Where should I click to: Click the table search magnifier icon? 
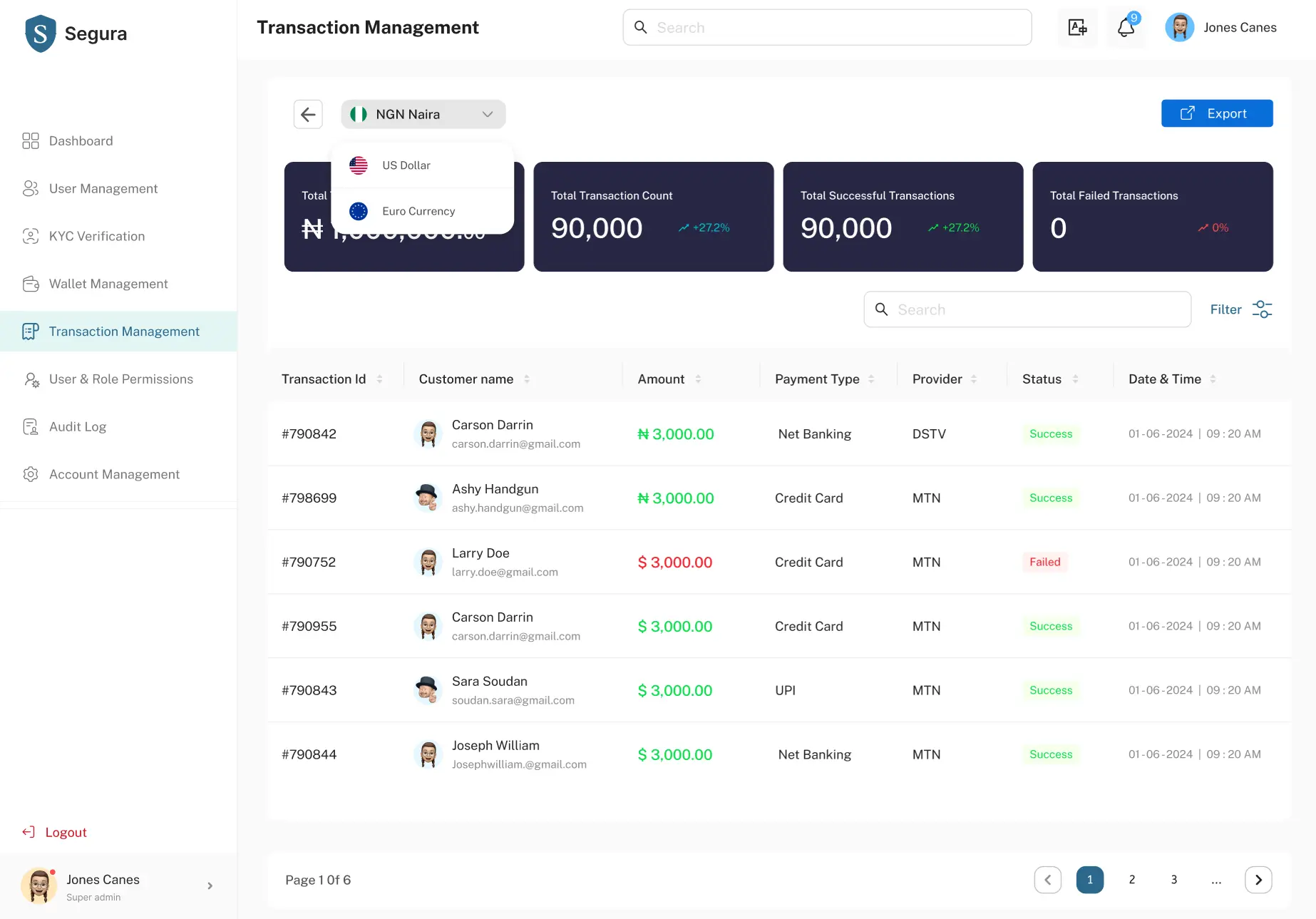click(x=882, y=309)
